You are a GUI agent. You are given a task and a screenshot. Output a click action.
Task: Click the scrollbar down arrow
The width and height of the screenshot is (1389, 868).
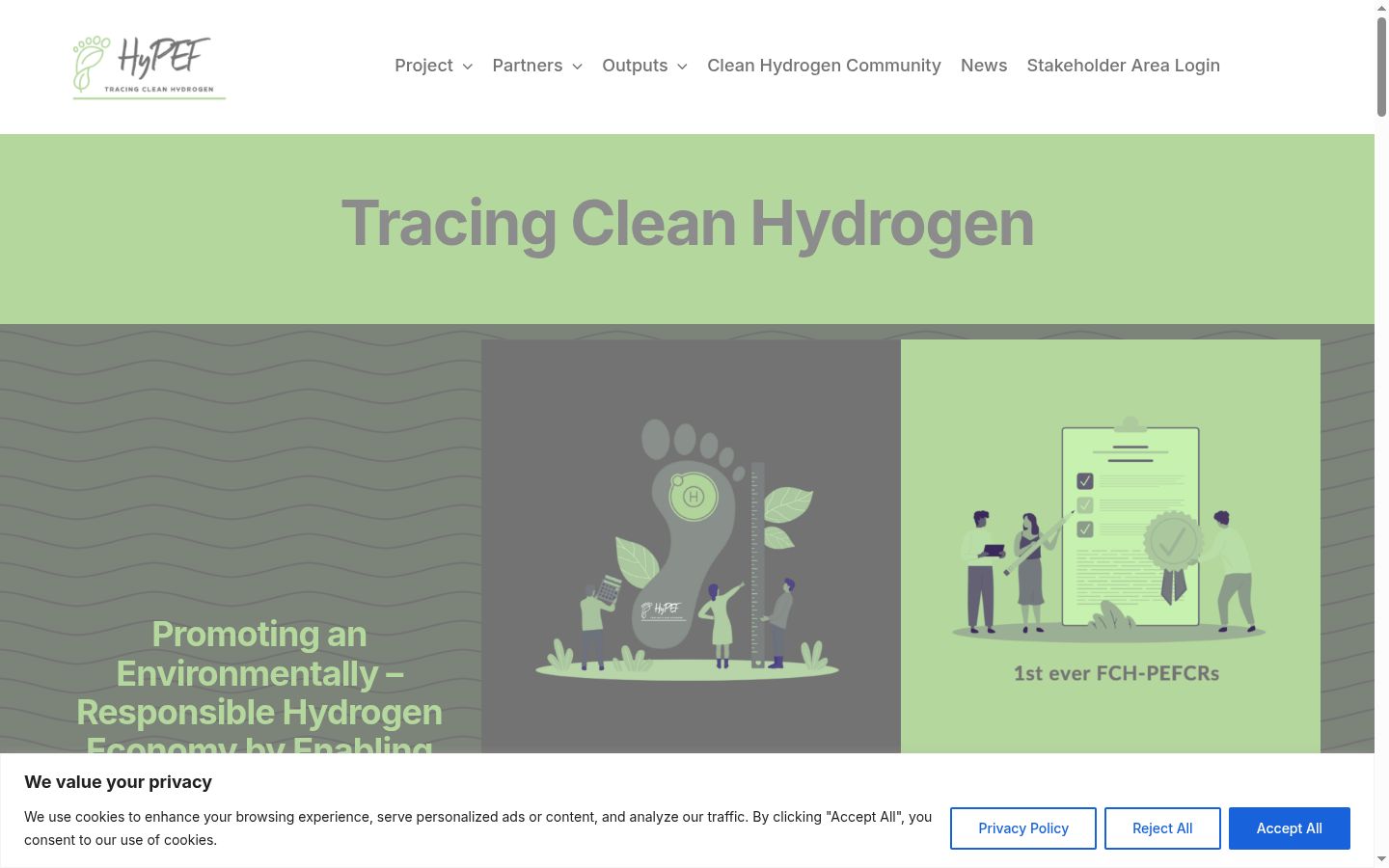pyautogui.click(x=1381, y=859)
